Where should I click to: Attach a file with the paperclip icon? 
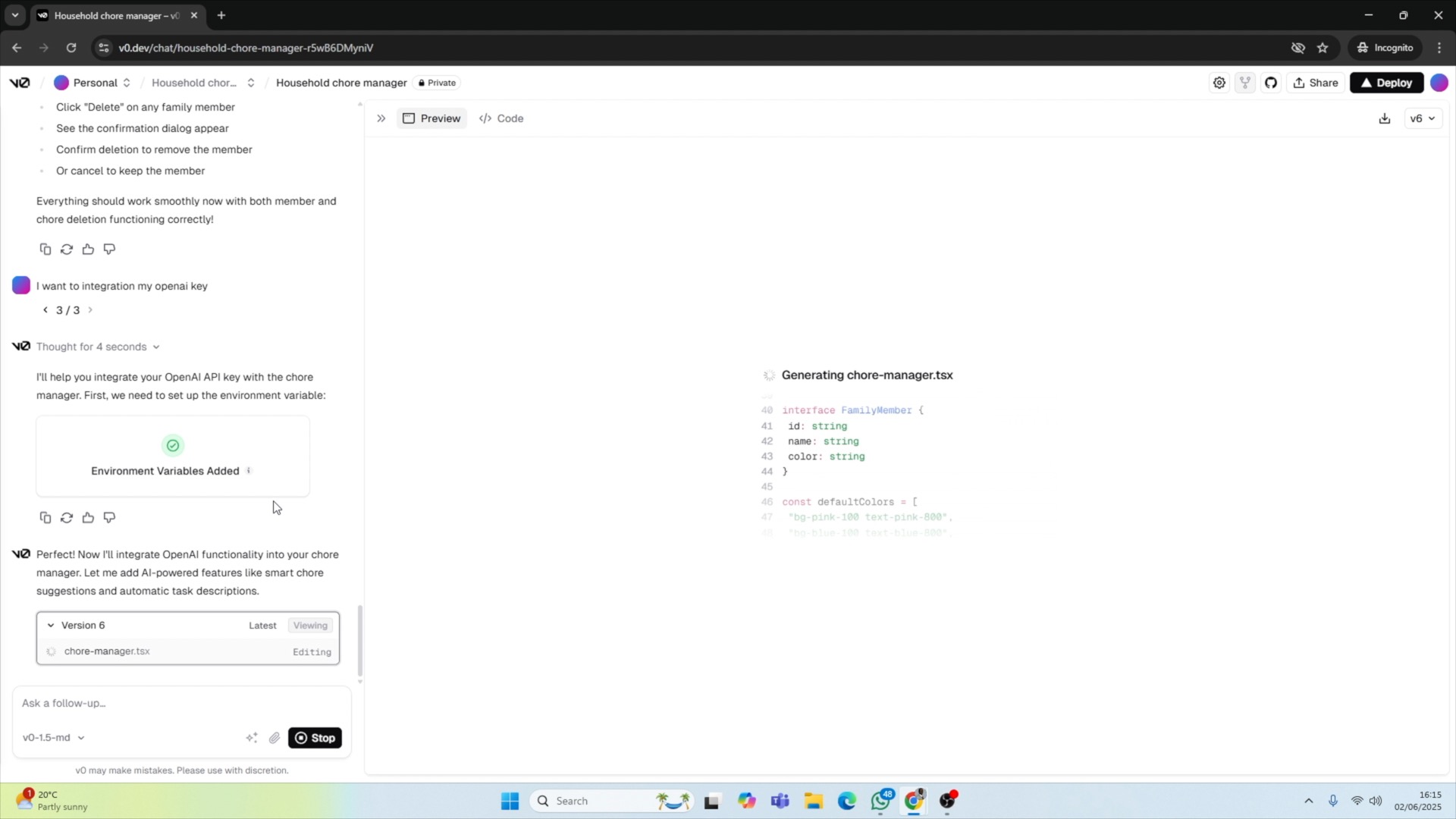pos(275,737)
